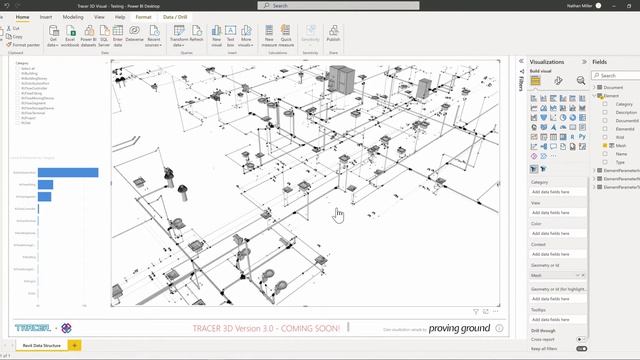Open More visuals dropdown
This screenshot has height=360, width=640.
pyautogui.click(x=246, y=36)
